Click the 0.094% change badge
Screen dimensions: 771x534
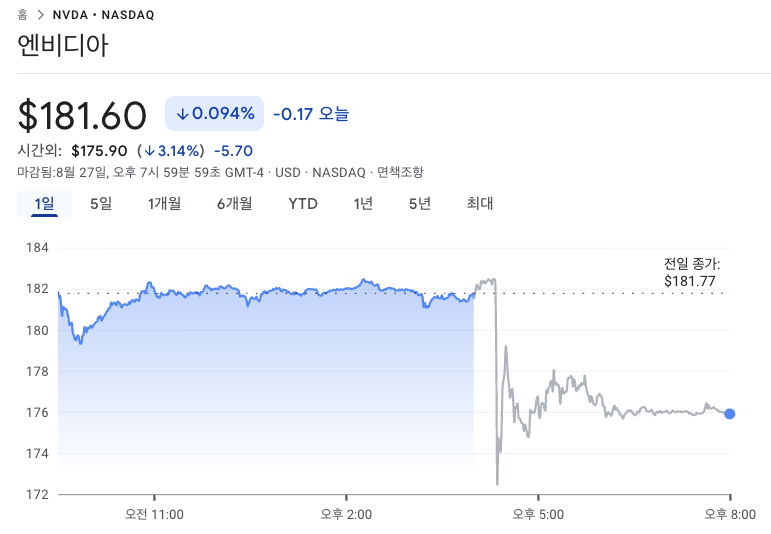coord(214,114)
